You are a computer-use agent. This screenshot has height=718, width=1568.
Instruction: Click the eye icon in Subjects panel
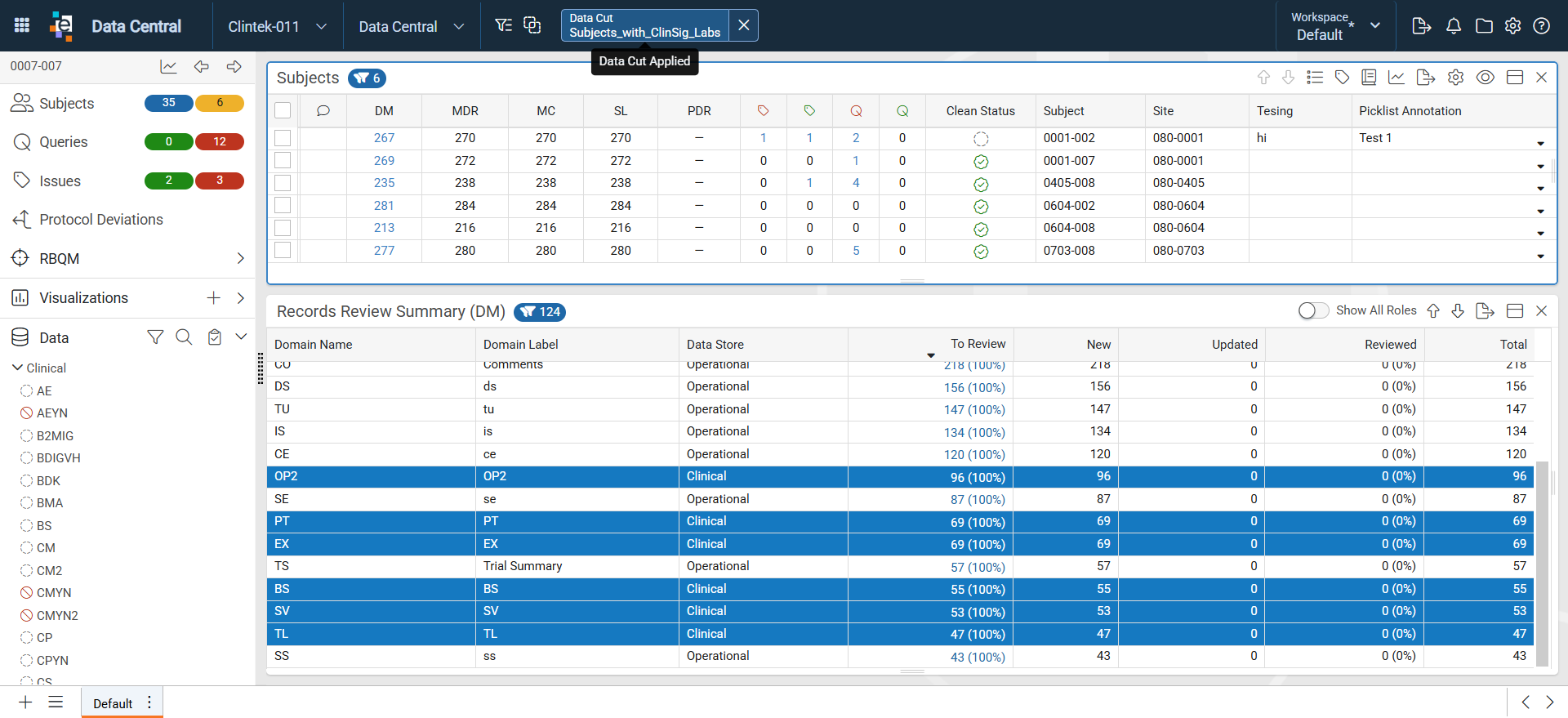(x=1485, y=78)
